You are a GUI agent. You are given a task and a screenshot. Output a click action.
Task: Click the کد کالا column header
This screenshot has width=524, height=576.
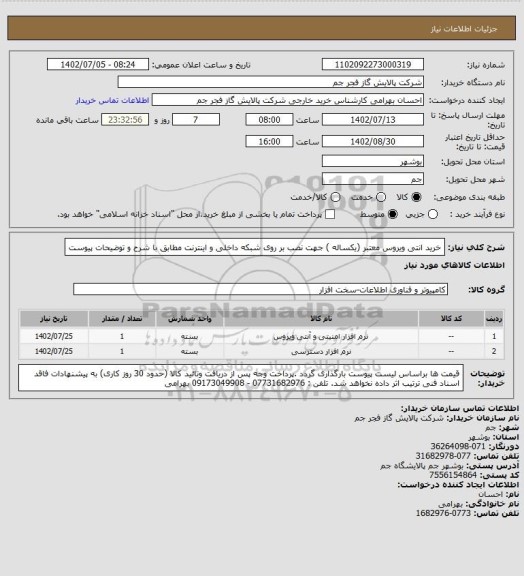tap(451, 319)
